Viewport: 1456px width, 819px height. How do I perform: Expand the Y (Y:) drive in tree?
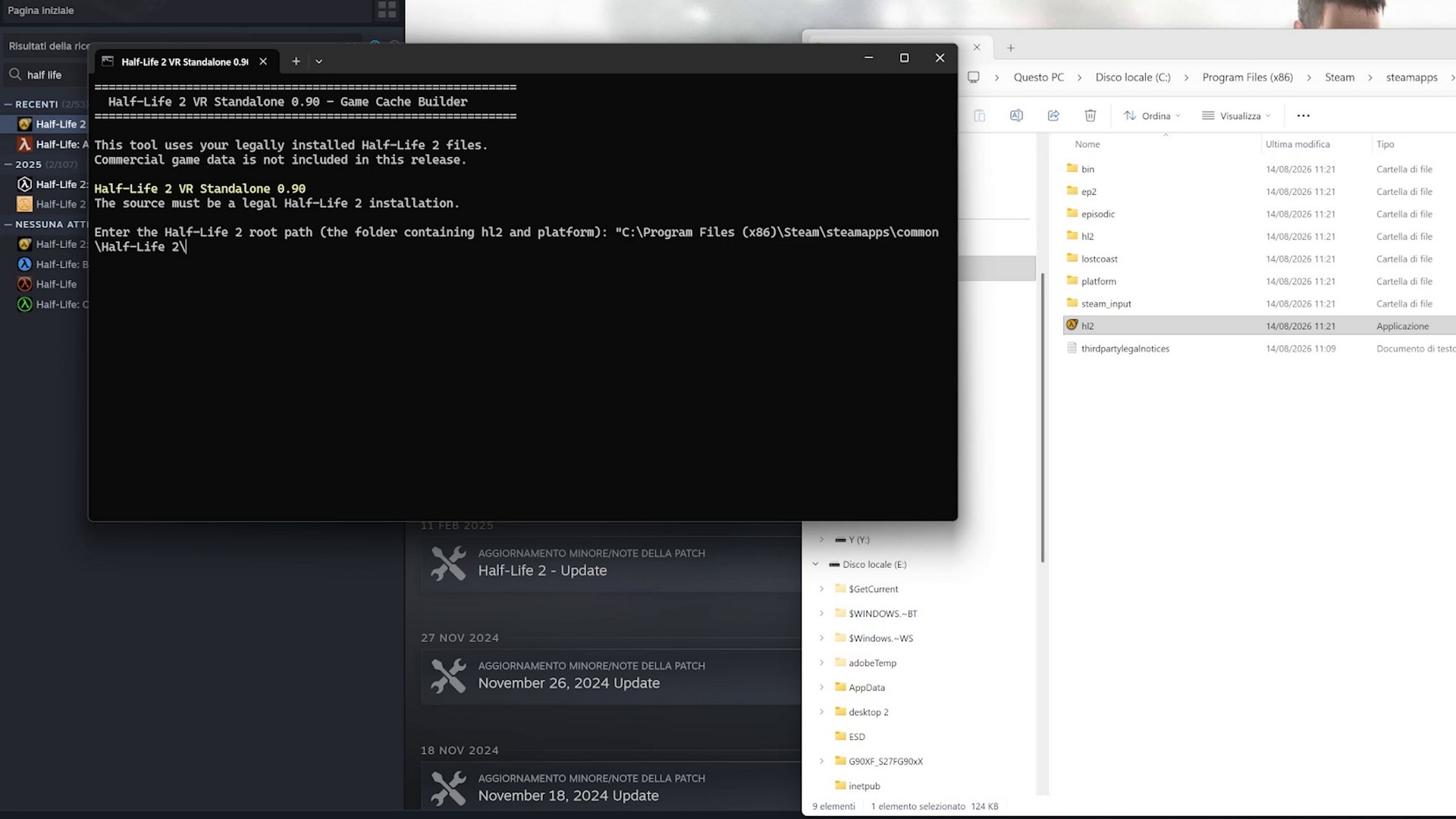[821, 540]
